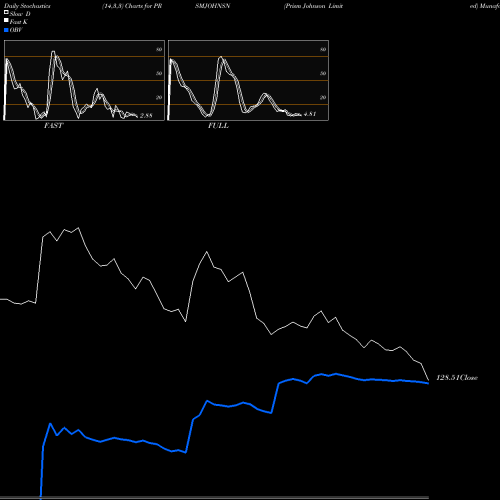Viewport: 500px width, 500px height.
Task: Click the 4.81 value in FULL chart
Action: pyautogui.click(x=310, y=114)
